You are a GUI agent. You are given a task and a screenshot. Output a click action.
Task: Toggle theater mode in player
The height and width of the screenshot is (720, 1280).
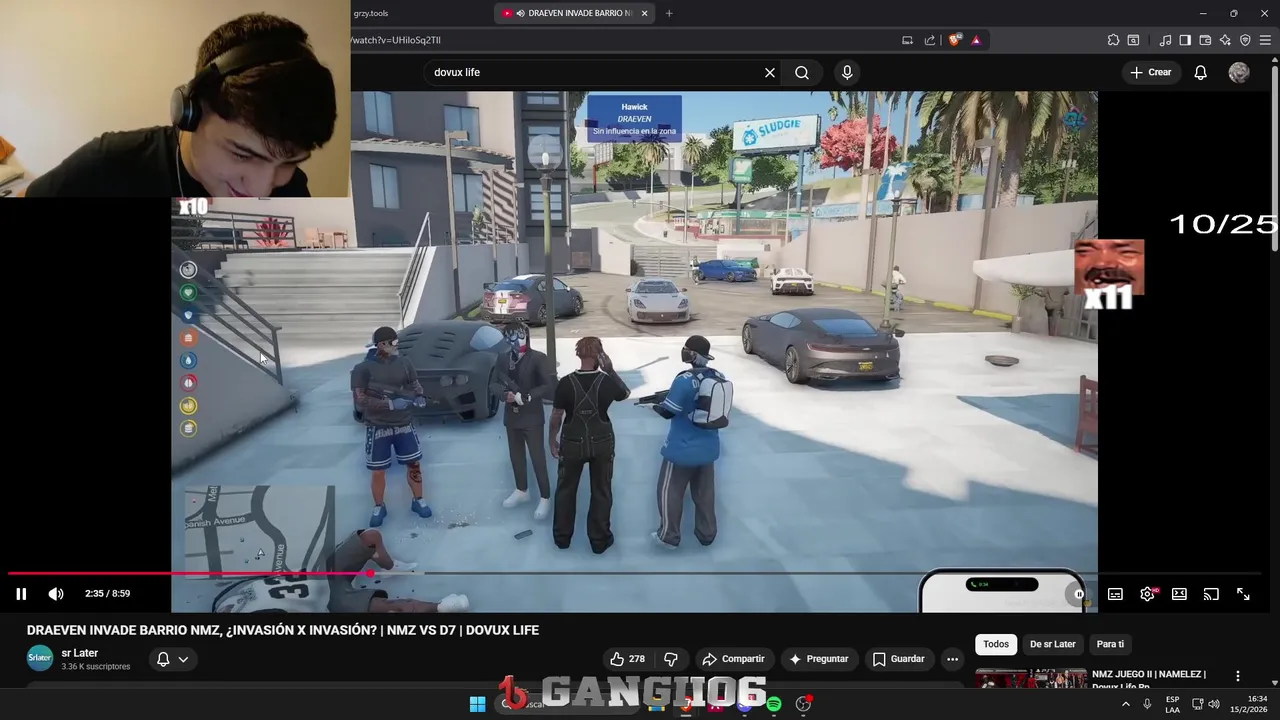tap(1179, 594)
